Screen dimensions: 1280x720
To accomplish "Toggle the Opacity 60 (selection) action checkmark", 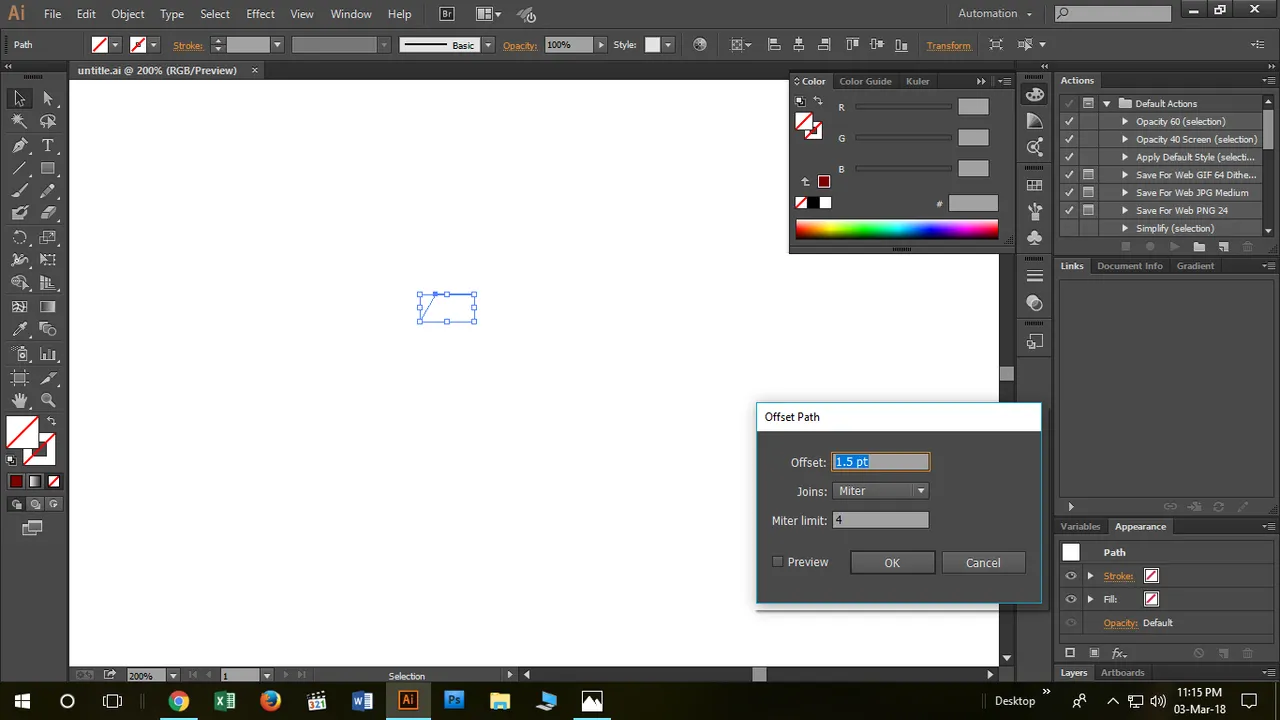I will (x=1069, y=121).
